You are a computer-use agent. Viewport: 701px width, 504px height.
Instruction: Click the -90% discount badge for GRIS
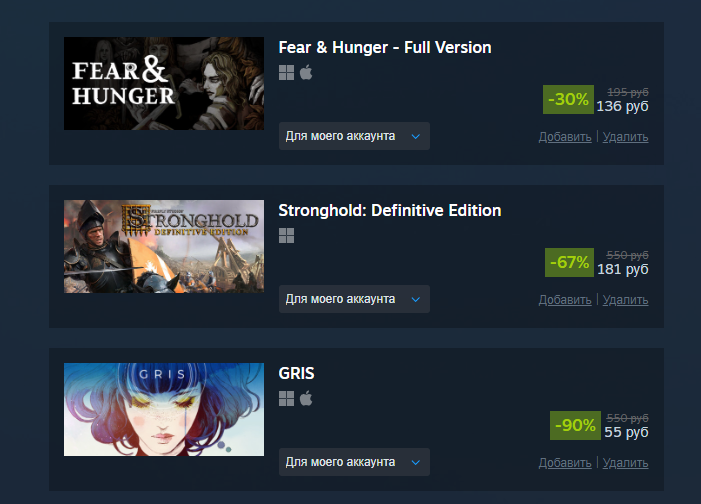575,425
